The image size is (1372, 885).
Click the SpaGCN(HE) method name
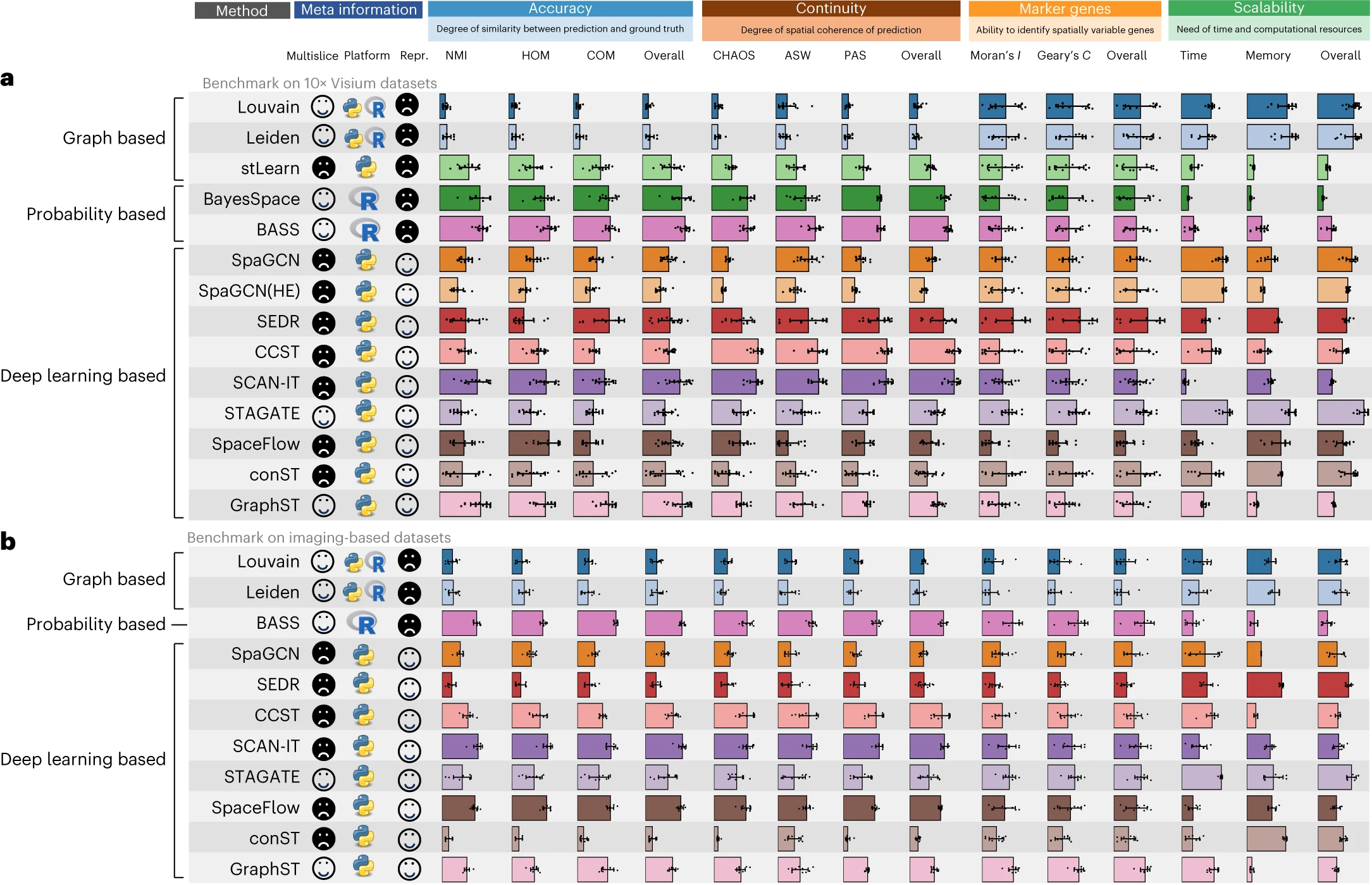coord(249,291)
